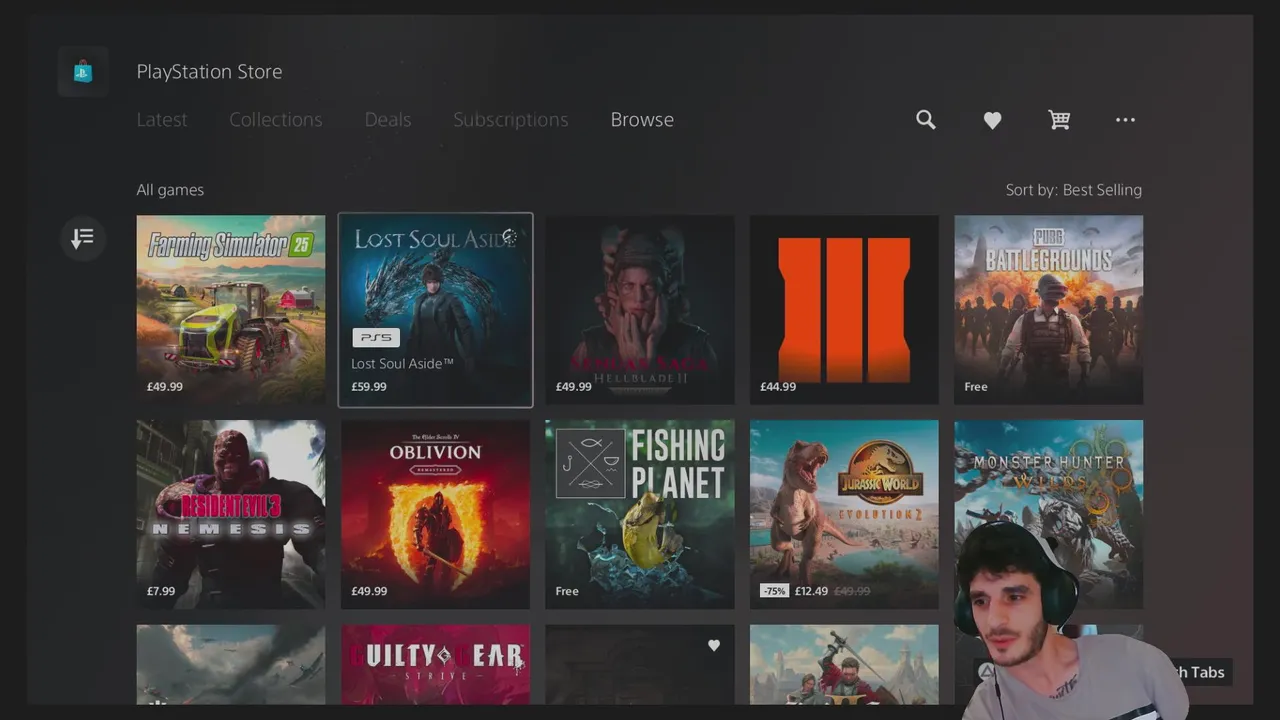Open Resident Evil 3 Nemesis tile

tap(231, 514)
